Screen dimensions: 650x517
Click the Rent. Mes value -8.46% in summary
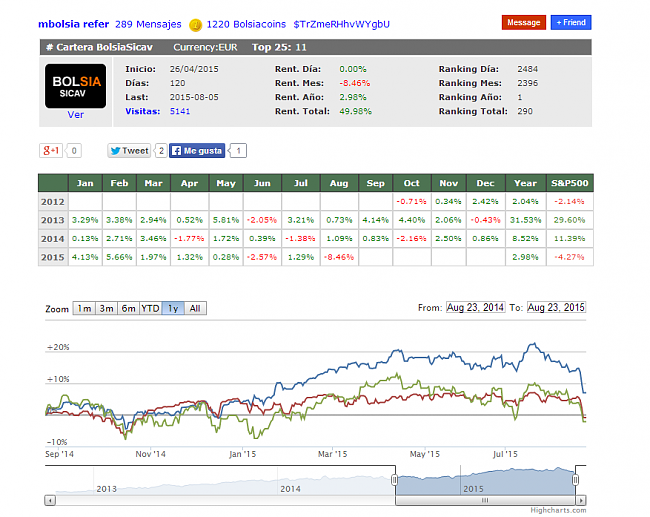(x=354, y=83)
